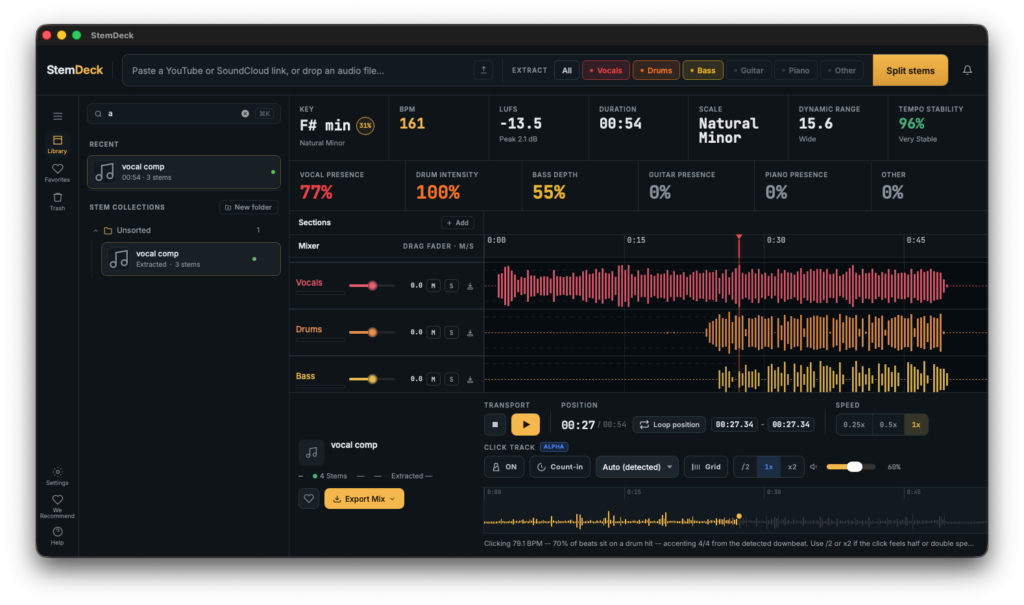
Task: Collapse the Unsorted folder
Action: [x=96, y=231]
